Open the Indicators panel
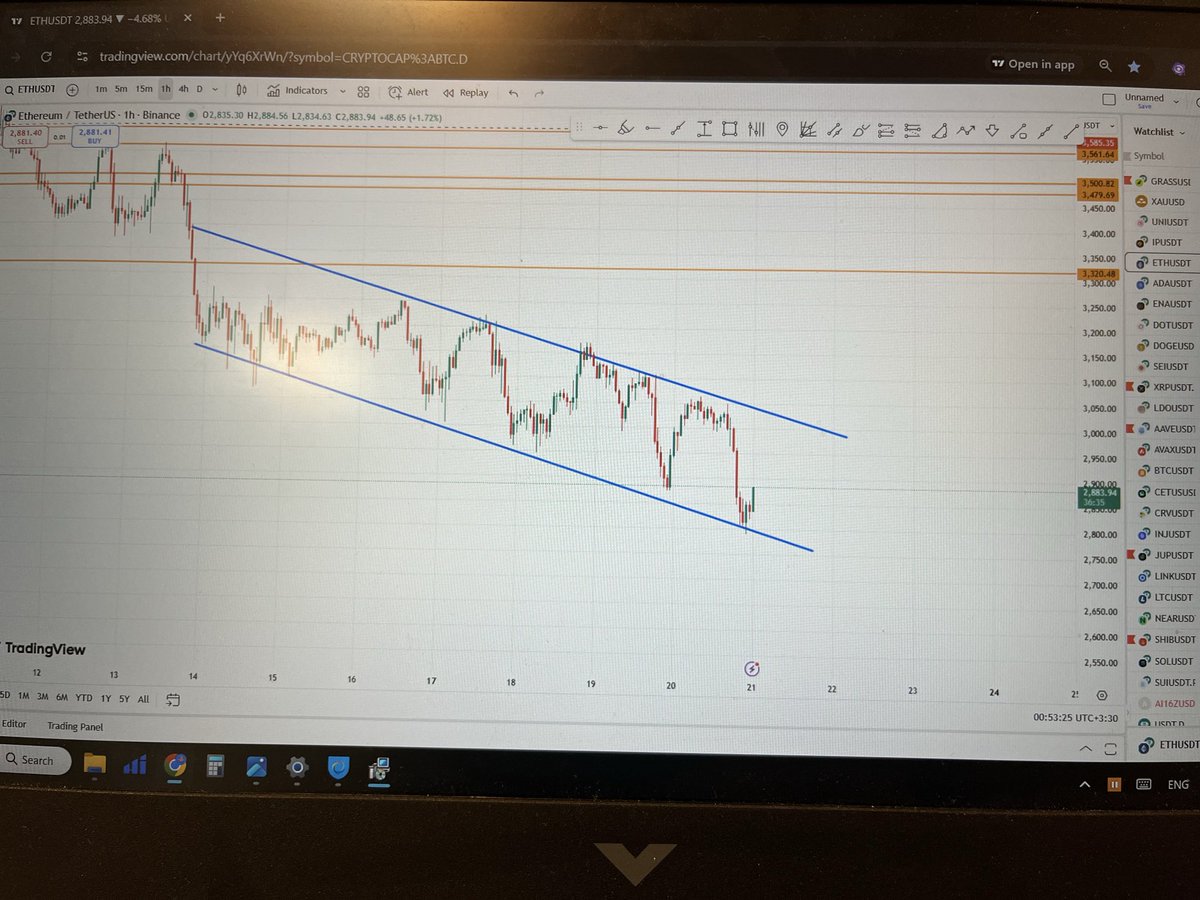Image resolution: width=1200 pixels, height=900 pixels. click(x=298, y=90)
